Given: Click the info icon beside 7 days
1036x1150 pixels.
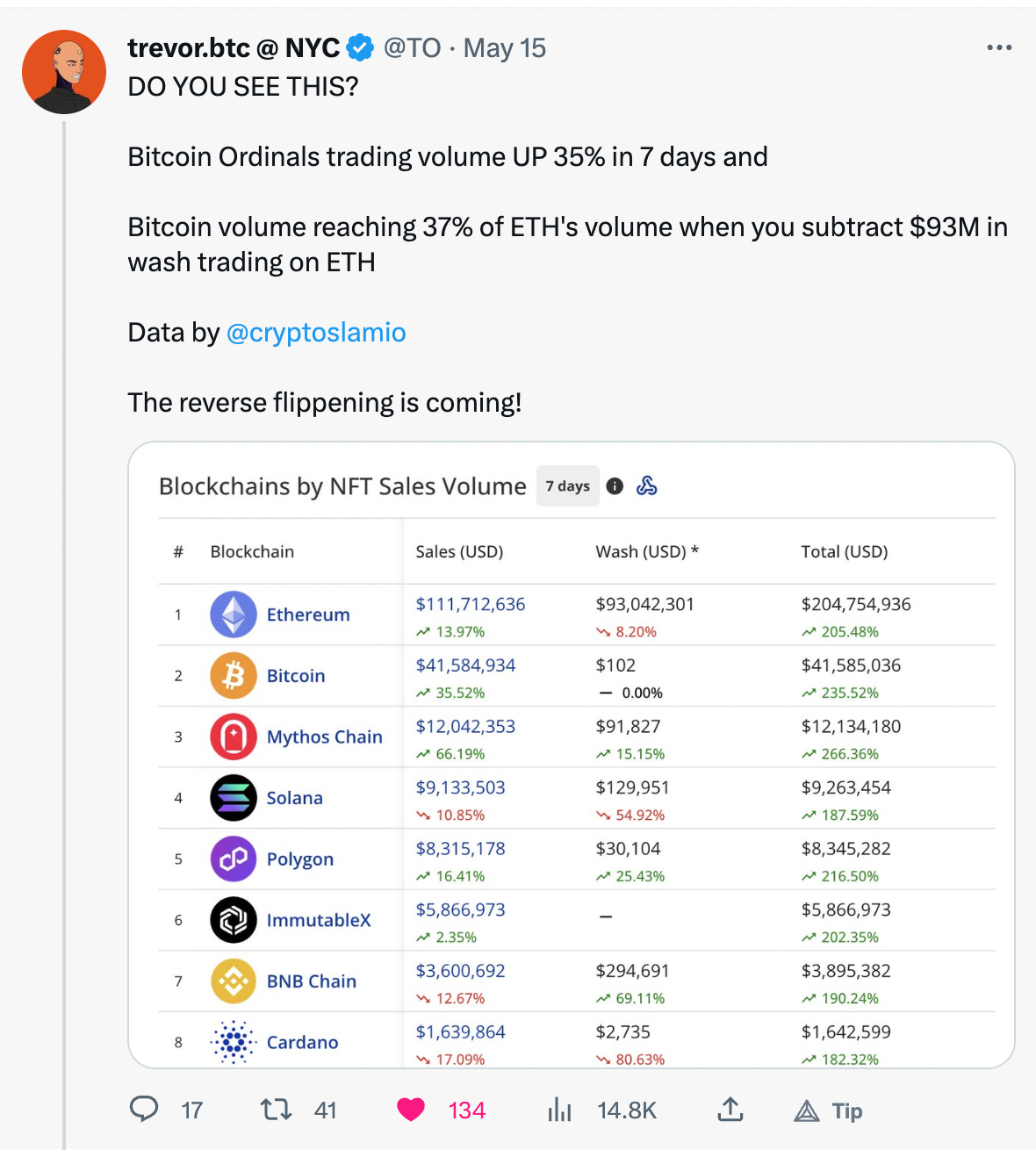Looking at the screenshot, I should tap(615, 486).
